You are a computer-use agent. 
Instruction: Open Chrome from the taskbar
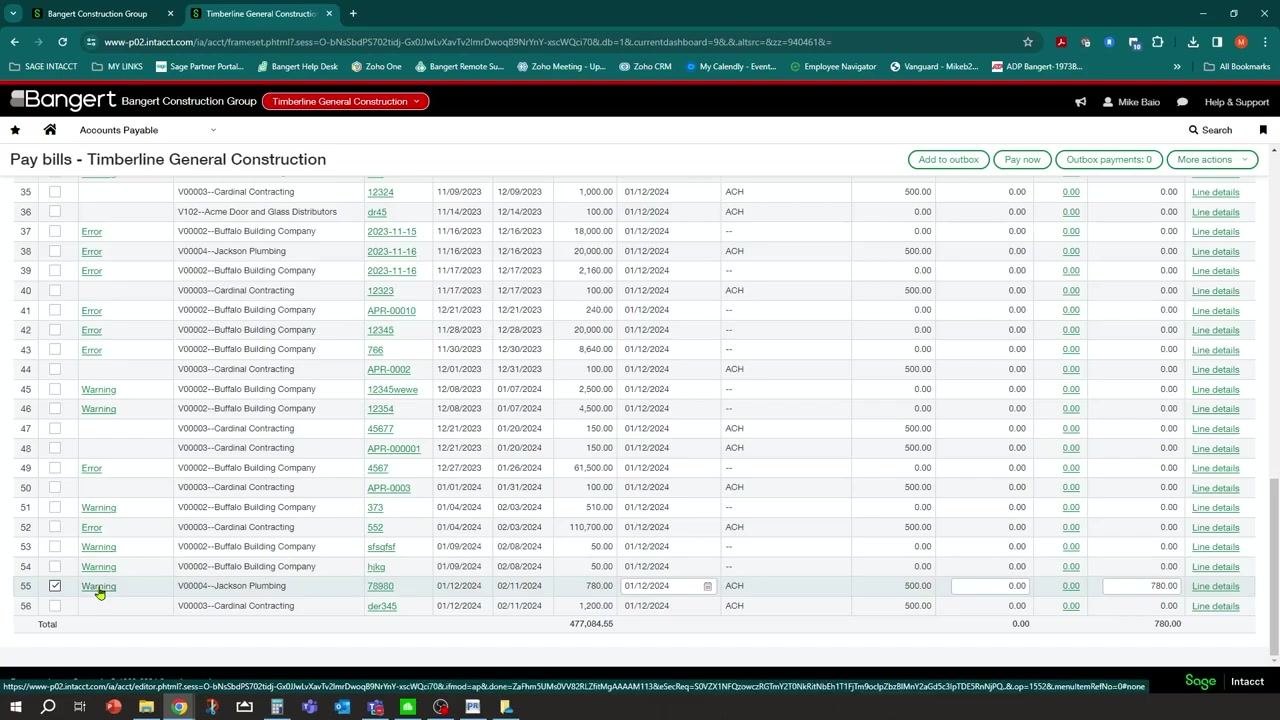click(179, 707)
